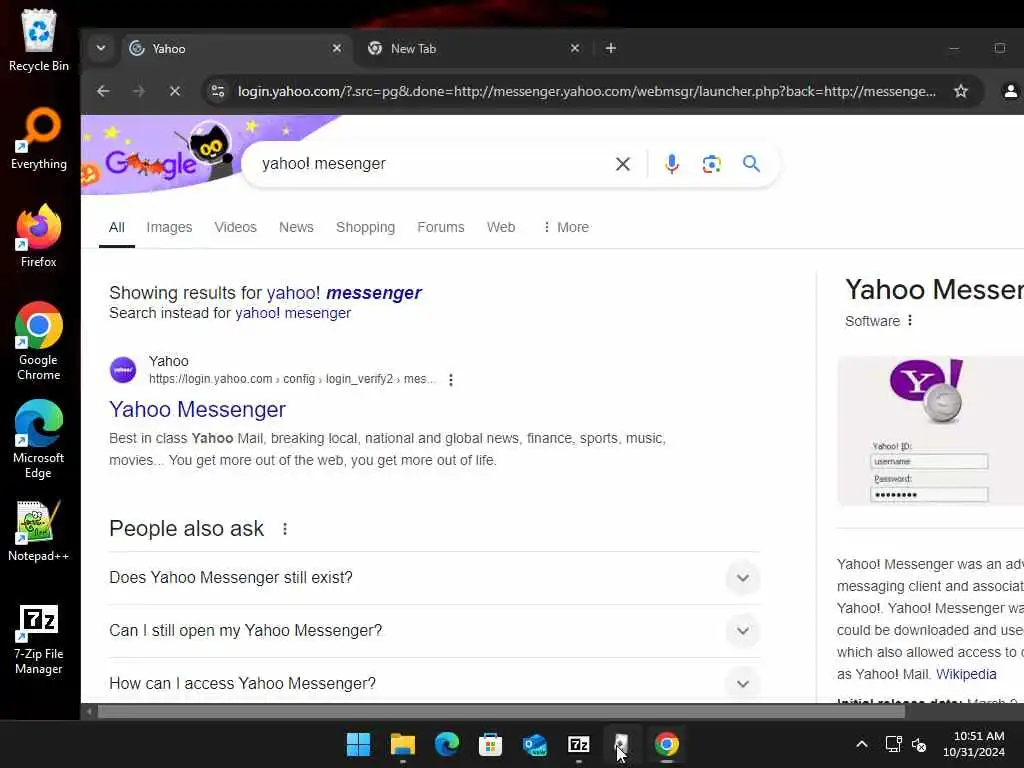
Task: Open 7-Zip File Manager desktop shortcut
Action: pyautogui.click(x=39, y=640)
